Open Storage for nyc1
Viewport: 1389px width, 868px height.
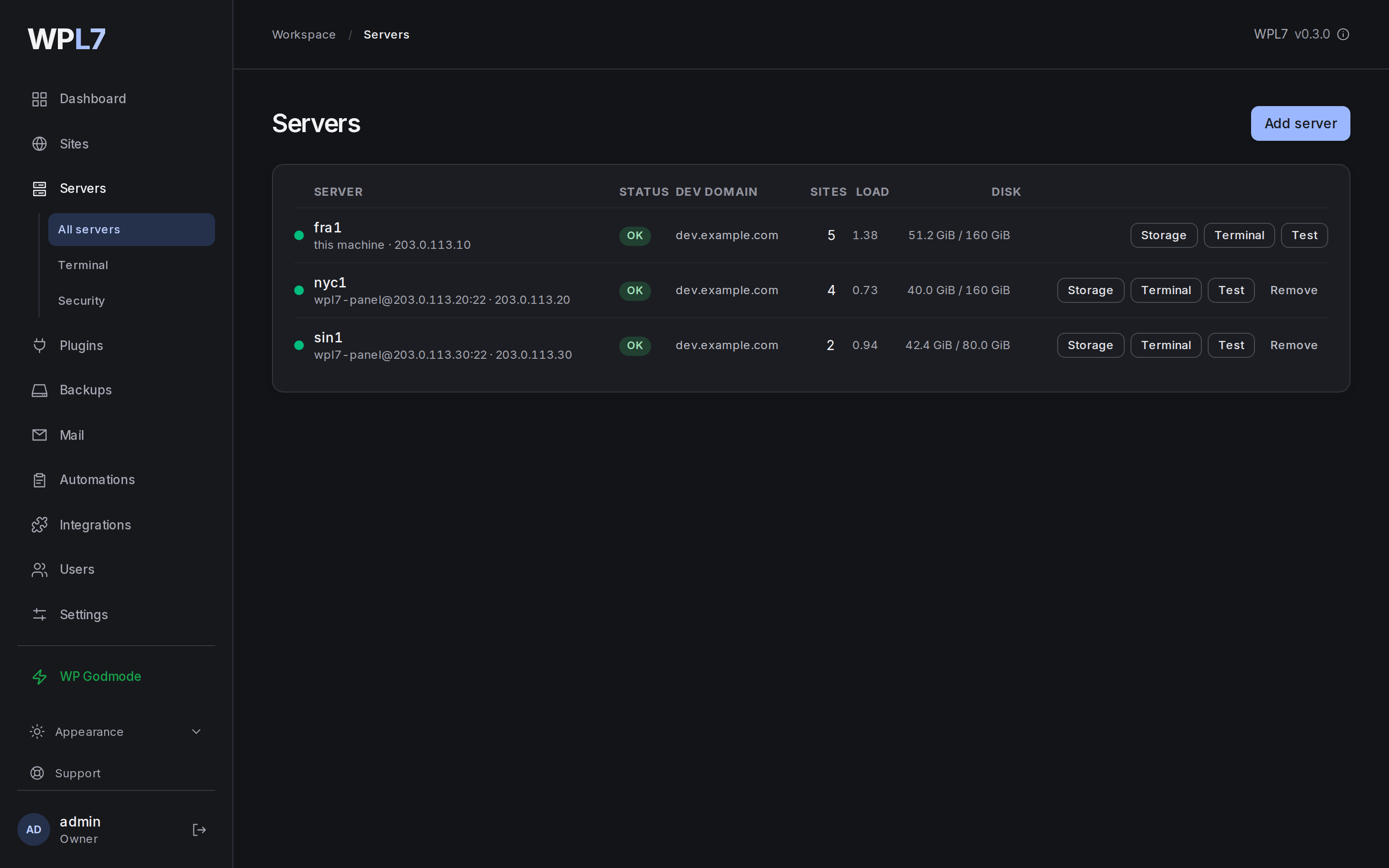click(1090, 290)
